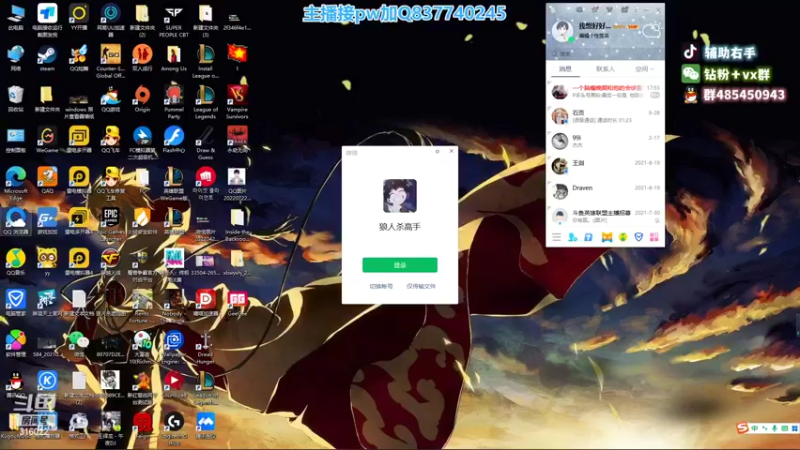The width and height of the screenshot is (800, 450).
Task: Click Sogou input method S icon
Action: 742,428
